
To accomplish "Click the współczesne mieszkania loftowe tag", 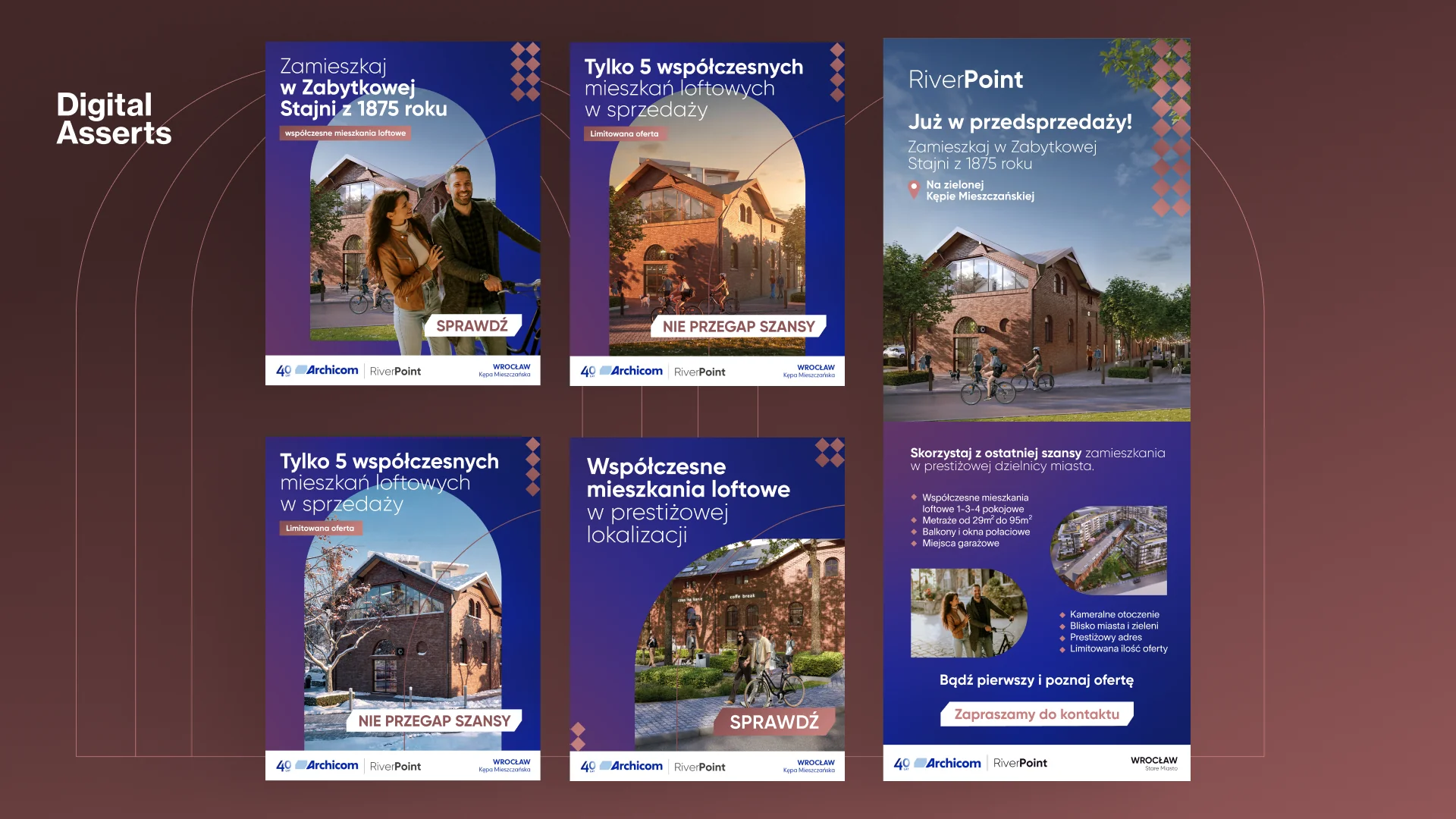I will [x=346, y=133].
